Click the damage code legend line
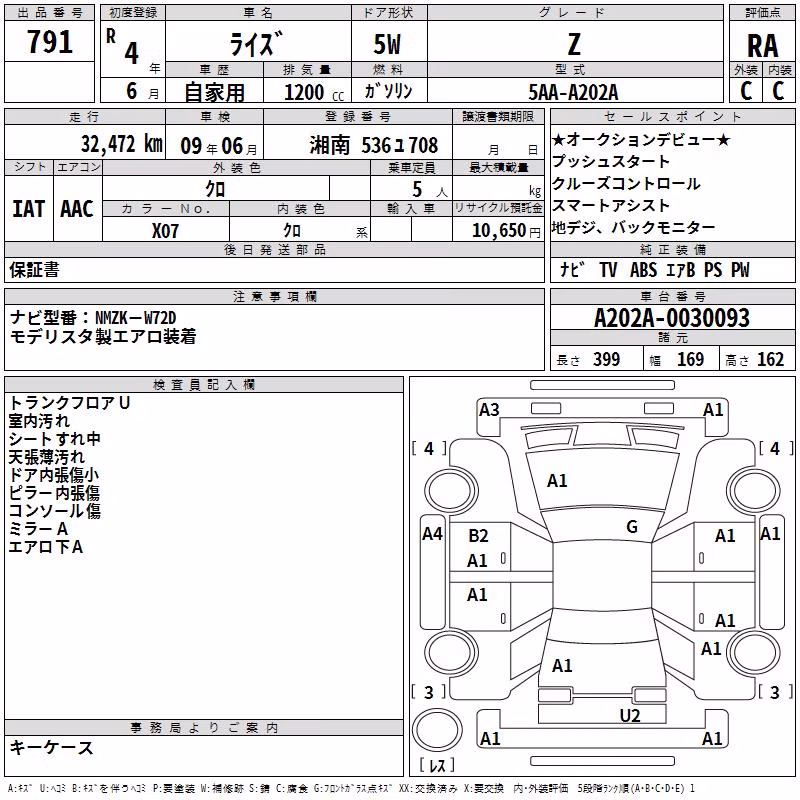The image size is (800, 800). pyautogui.click(x=351, y=788)
